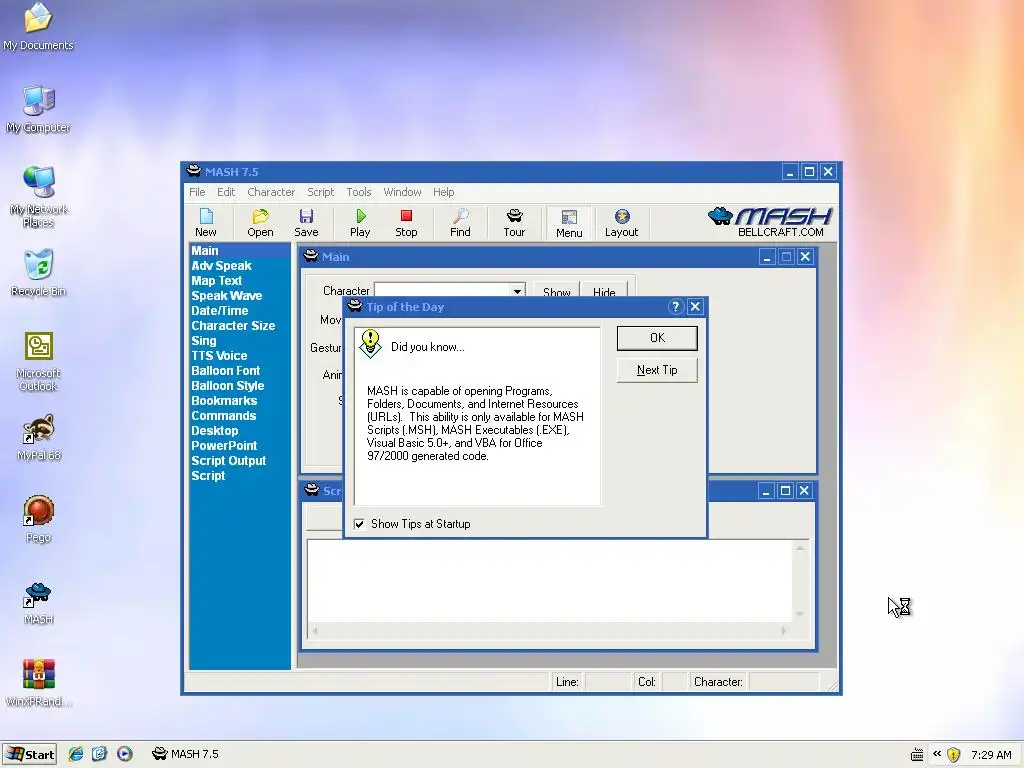Click the 7:29 AM taskbar clock
This screenshot has width=1024, height=768.
(x=991, y=755)
